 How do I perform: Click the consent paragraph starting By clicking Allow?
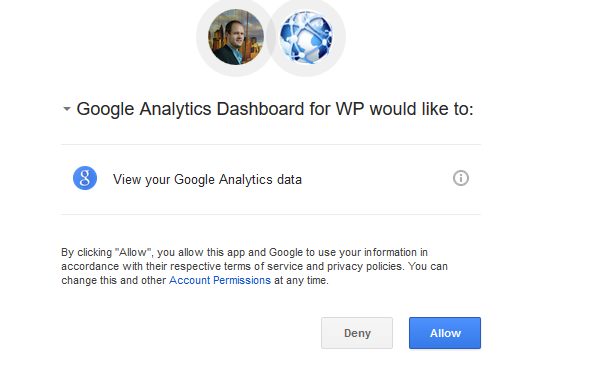254,266
